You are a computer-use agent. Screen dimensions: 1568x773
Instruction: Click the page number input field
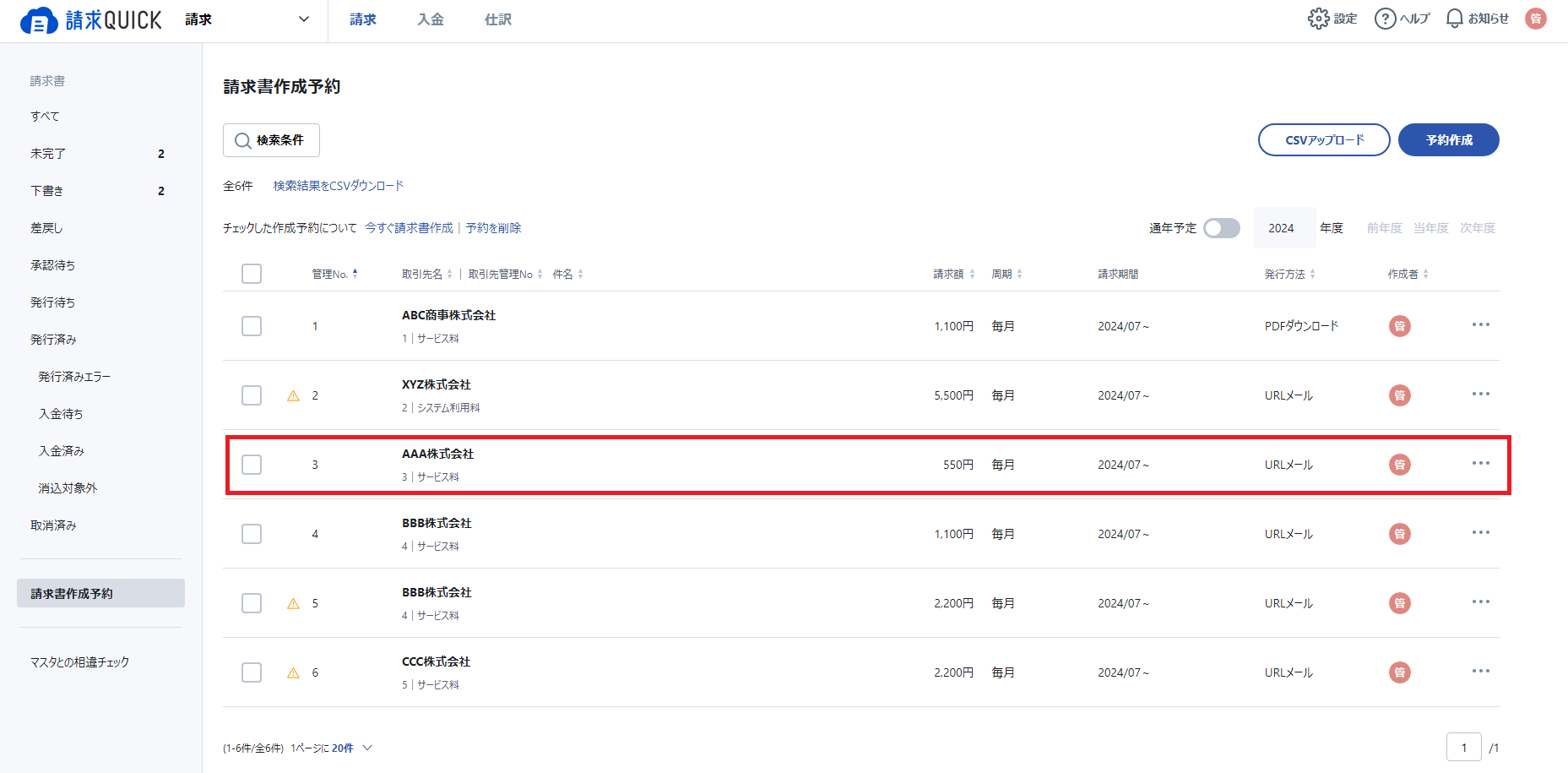pos(1464,748)
